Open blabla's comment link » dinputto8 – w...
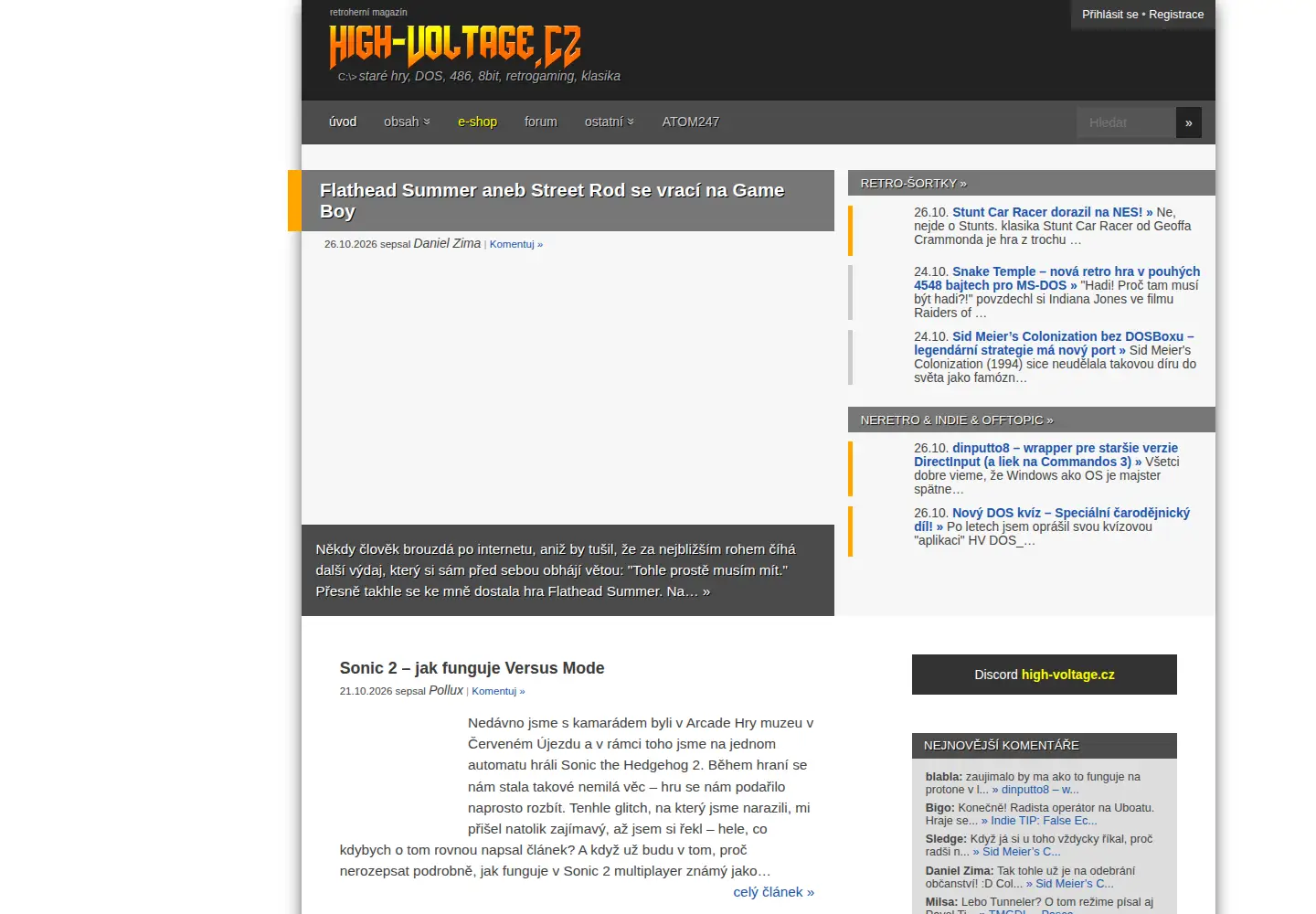This screenshot has width=1316, height=914. click(1035, 790)
